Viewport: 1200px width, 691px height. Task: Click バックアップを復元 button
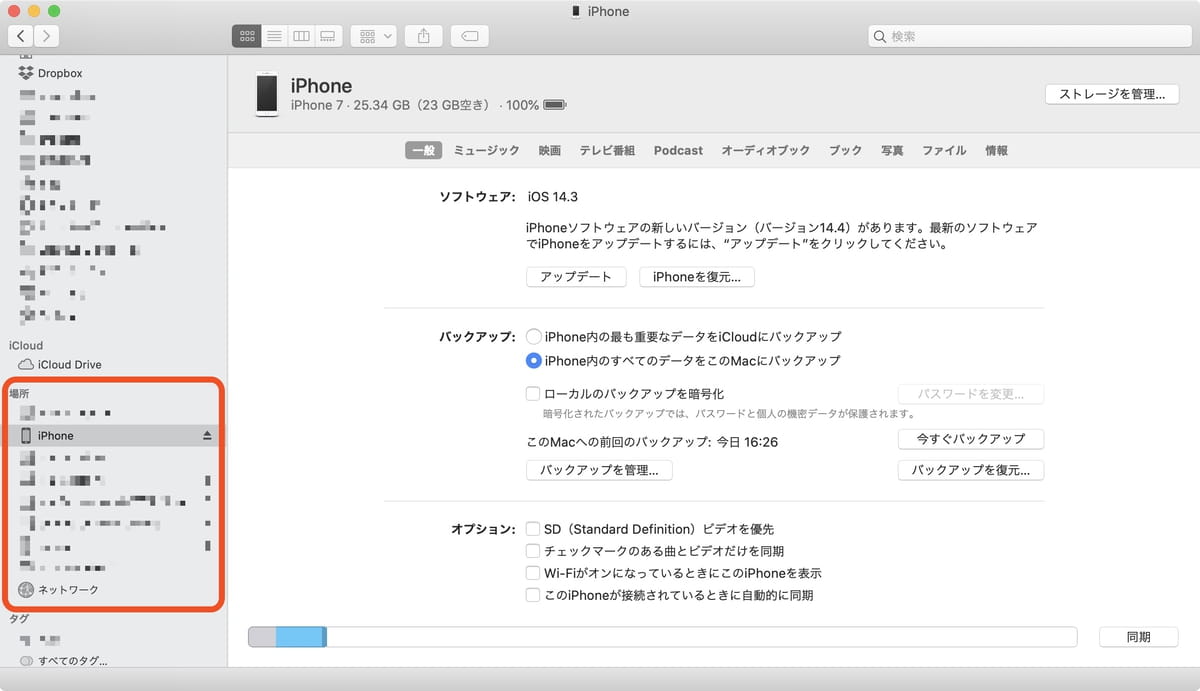tap(971, 470)
